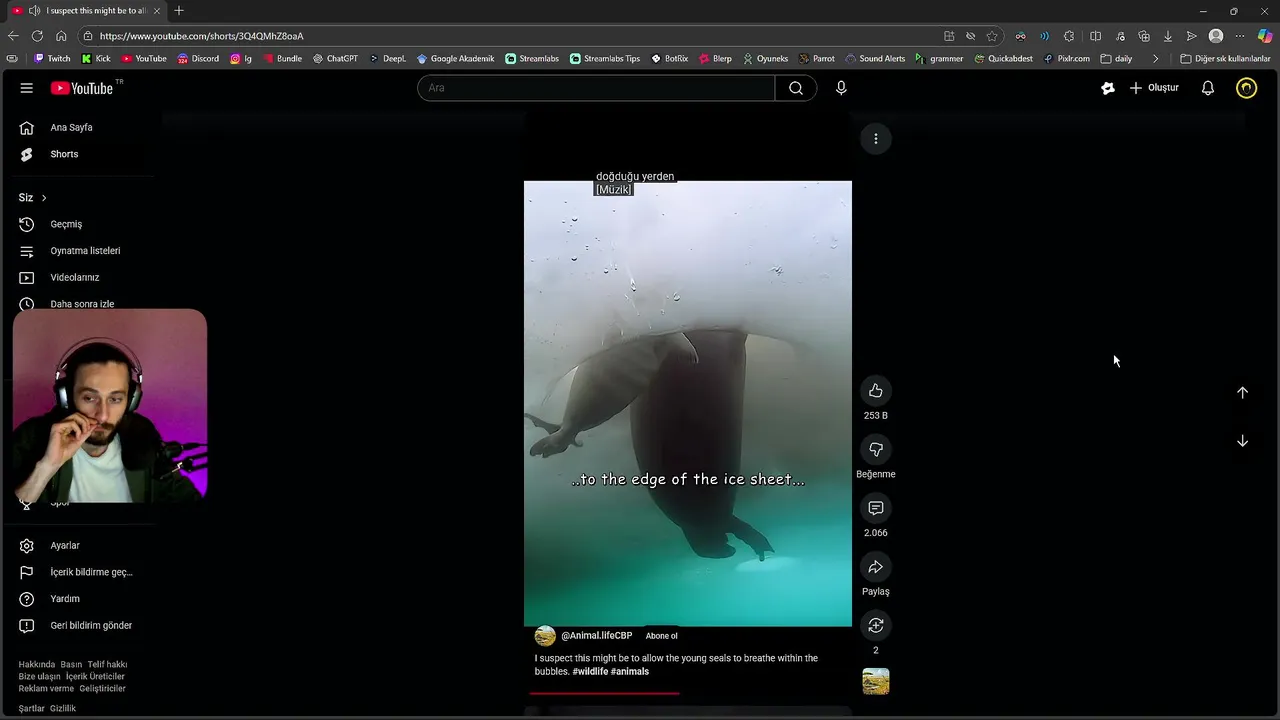Click the Gizlilik footer link

click(x=63, y=709)
